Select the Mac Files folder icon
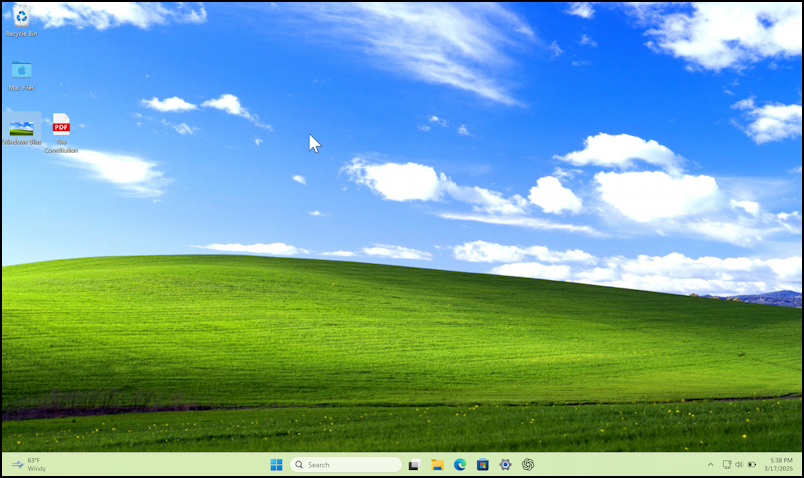The width and height of the screenshot is (804, 478). pyautogui.click(x=22, y=75)
